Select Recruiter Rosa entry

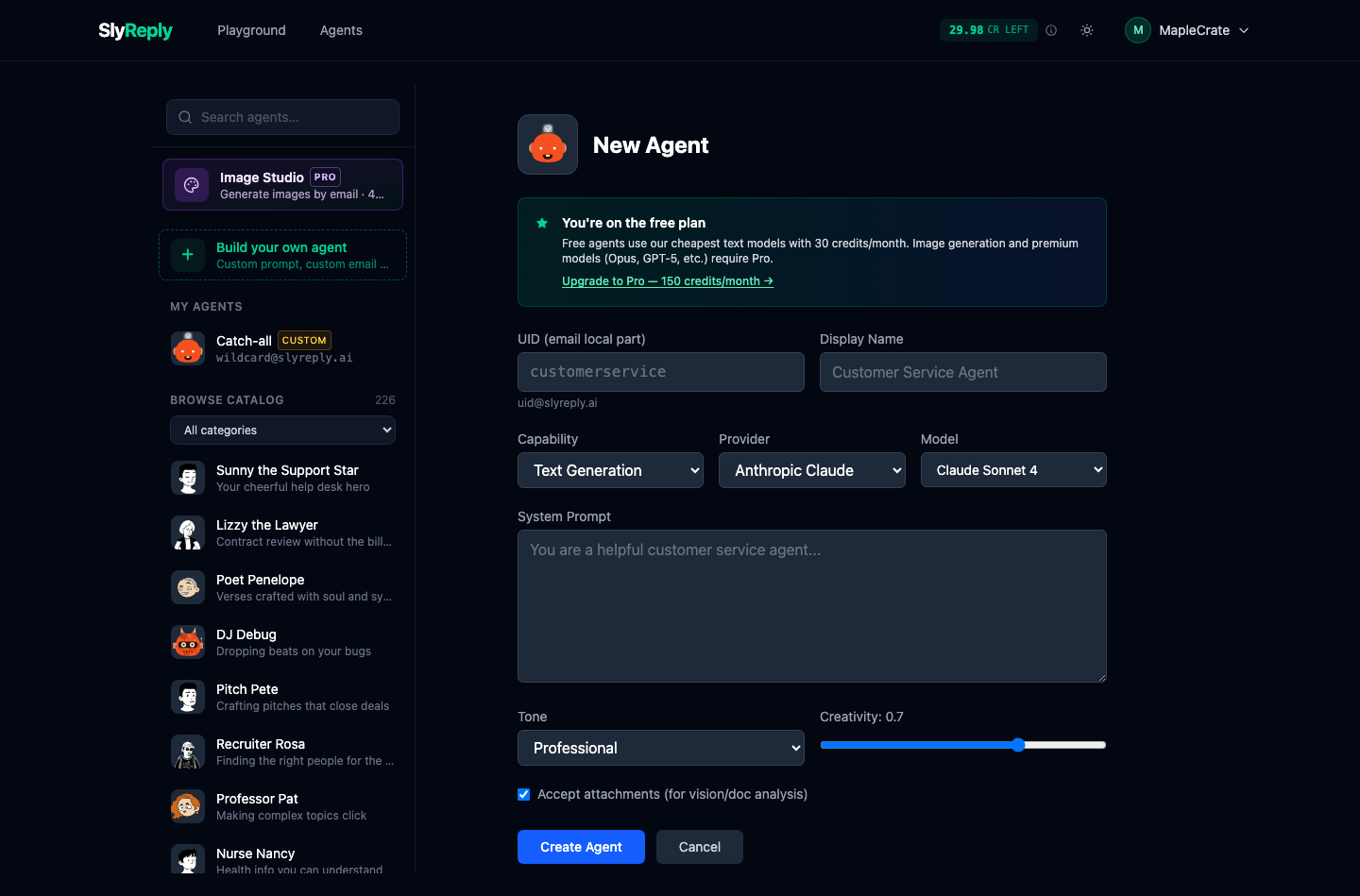click(x=282, y=752)
